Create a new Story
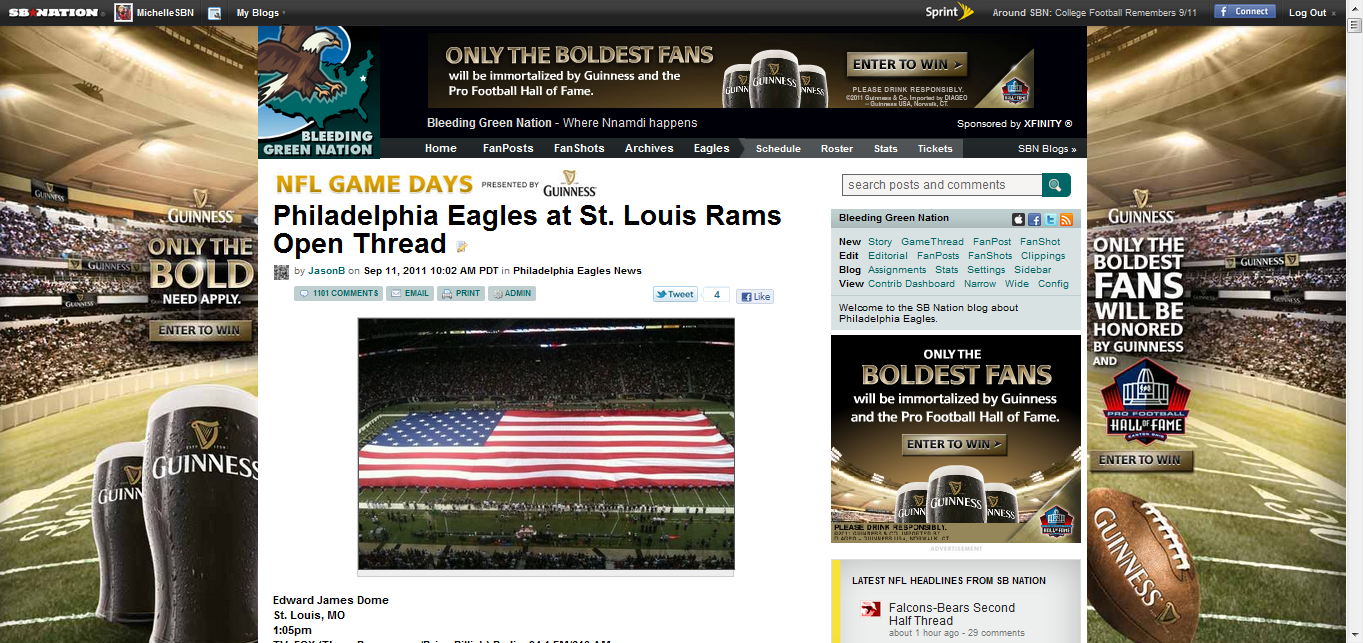The width and height of the screenshot is (1363, 643). [880, 242]
